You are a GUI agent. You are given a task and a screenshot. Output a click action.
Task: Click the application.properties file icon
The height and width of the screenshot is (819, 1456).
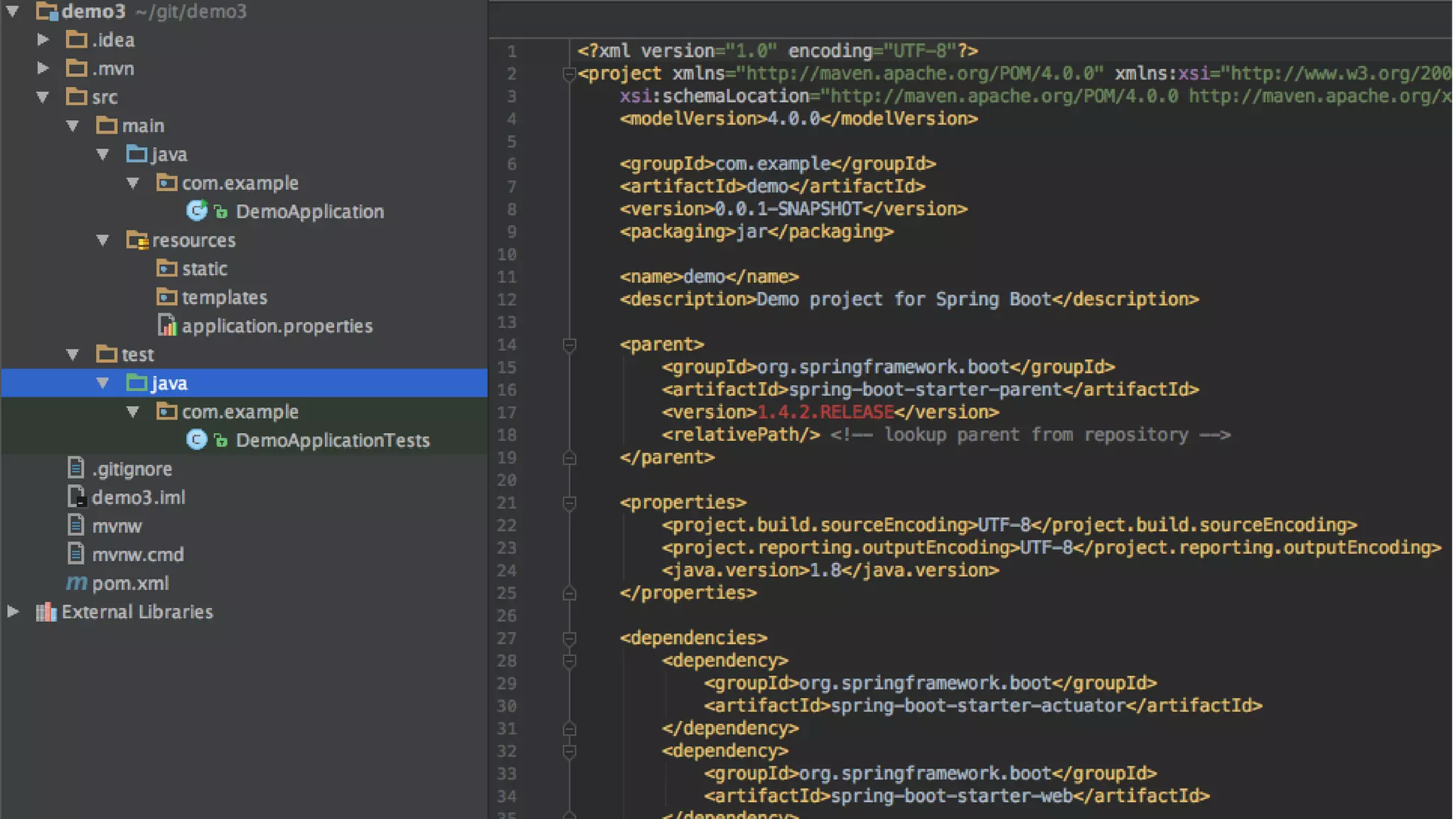click(x=166, y=325)
